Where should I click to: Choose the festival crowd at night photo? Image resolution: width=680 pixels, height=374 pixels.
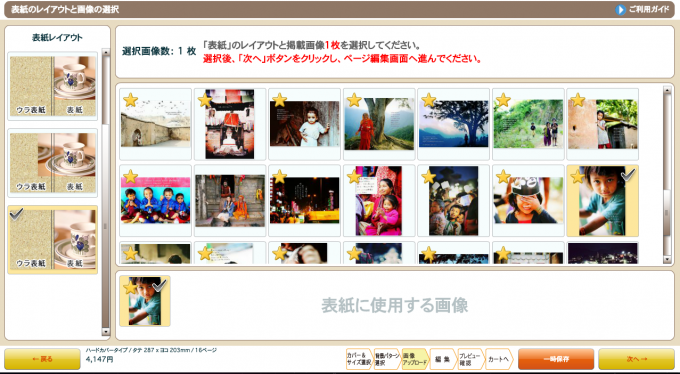tap(454, 200)
